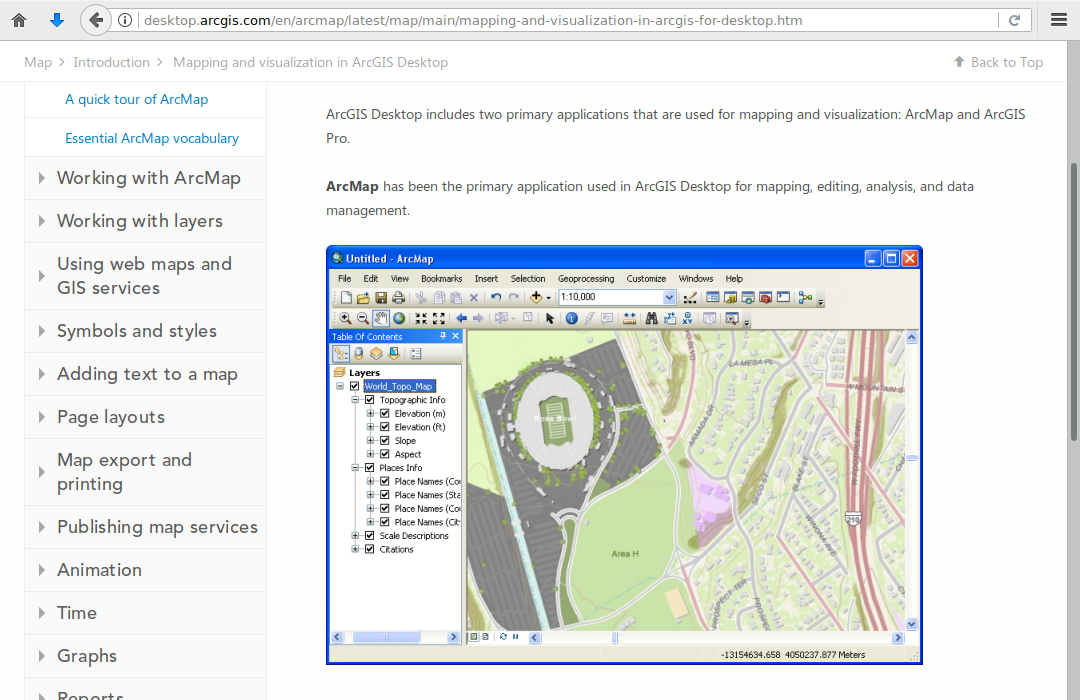Select the Identify info tool
1080x700 pixels.
click(572, 318)
